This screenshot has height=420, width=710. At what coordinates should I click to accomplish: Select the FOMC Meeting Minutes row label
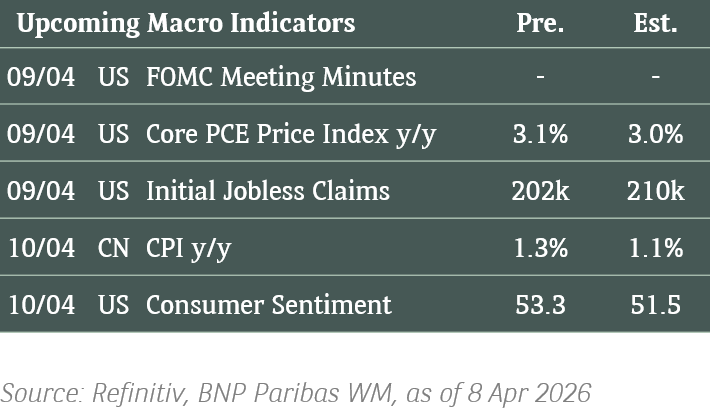click(281, 76)
